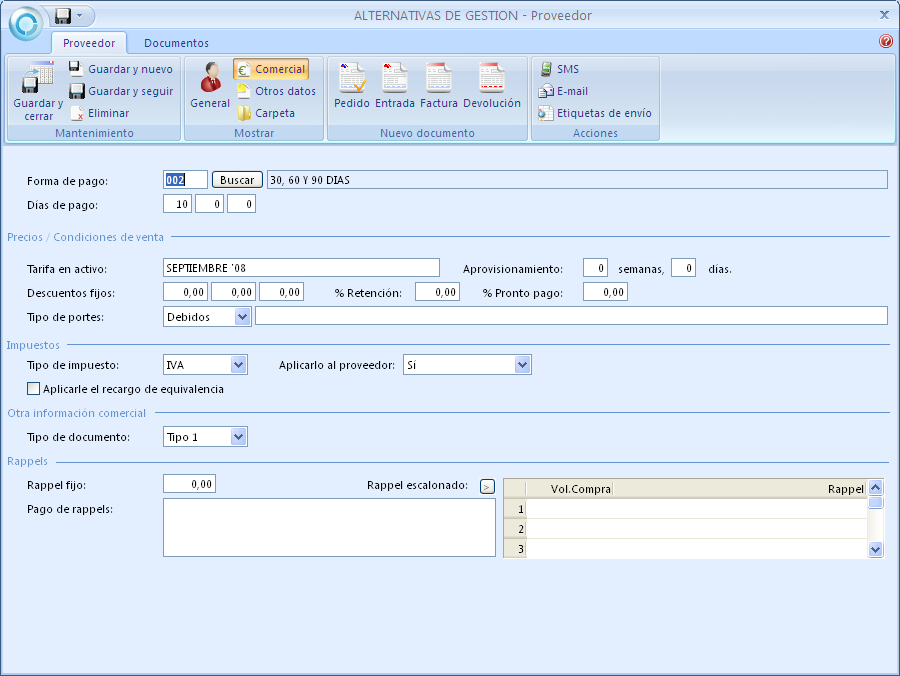Click the Rappel escalonado arrow button

tap(487, 486)
